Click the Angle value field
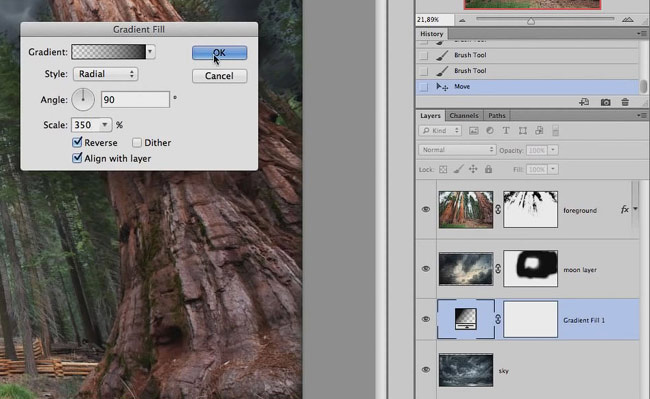Screen dimensions: 650x399 tap(135, 99)
